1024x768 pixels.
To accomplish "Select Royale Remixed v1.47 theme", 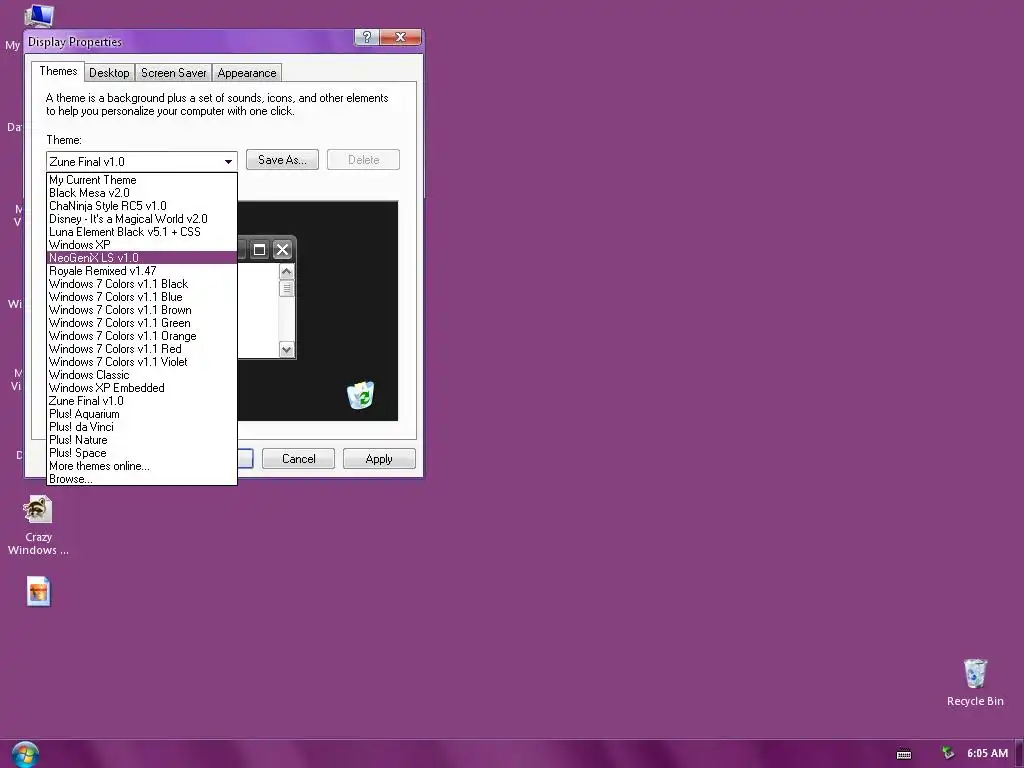I will 142,271.
